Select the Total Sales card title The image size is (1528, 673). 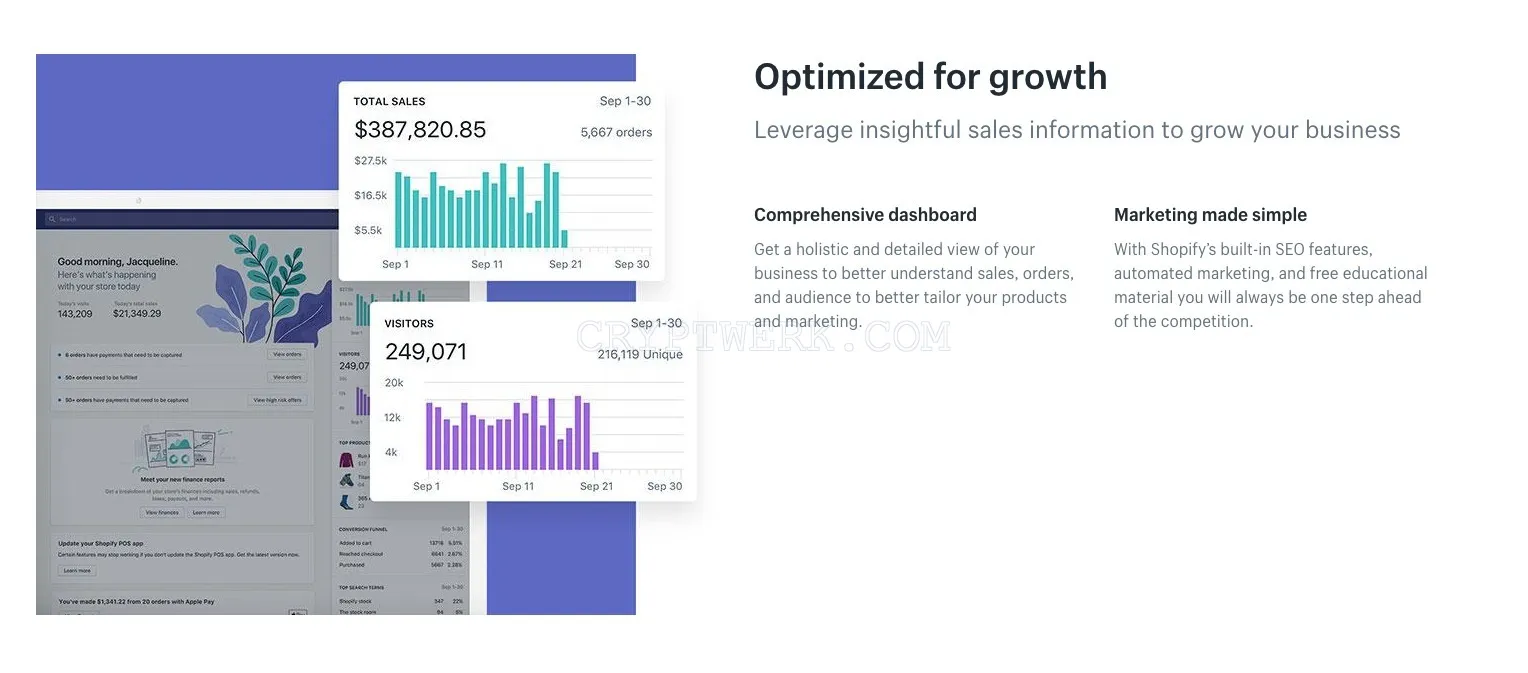pyautogui.click(x=389, y=101)
